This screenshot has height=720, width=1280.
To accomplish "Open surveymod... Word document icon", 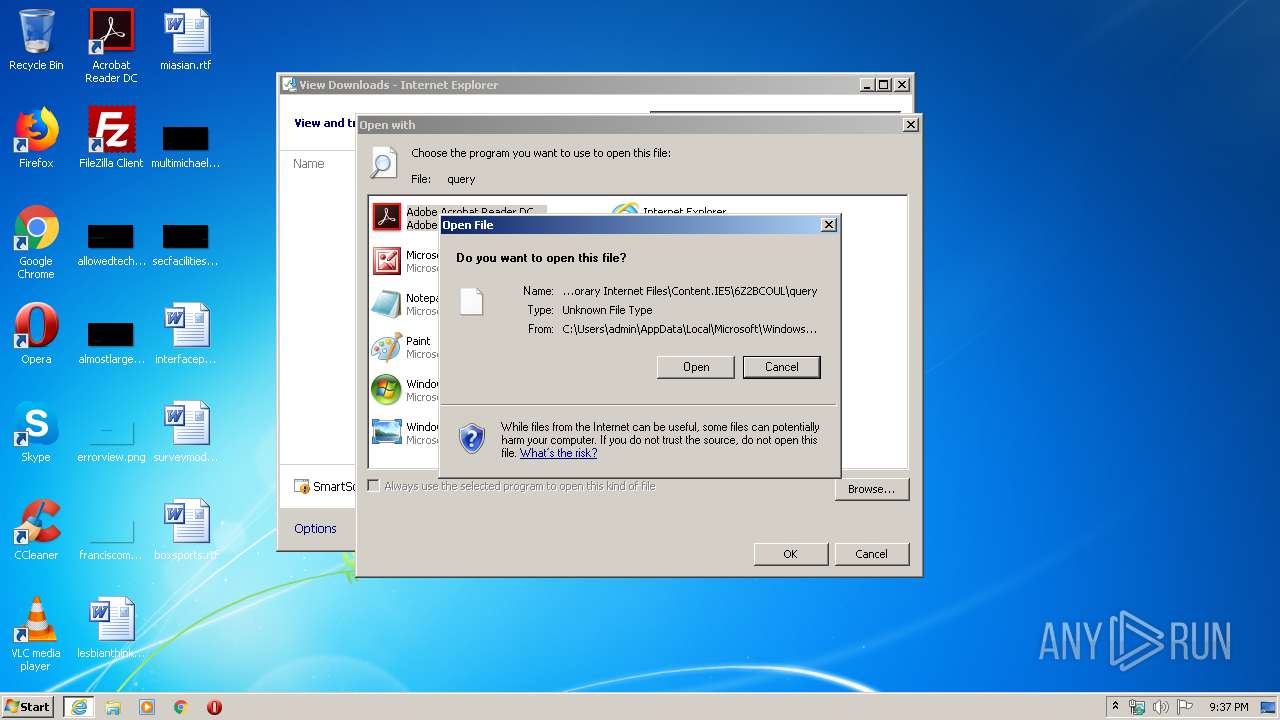I will click(x=186, y=432).
